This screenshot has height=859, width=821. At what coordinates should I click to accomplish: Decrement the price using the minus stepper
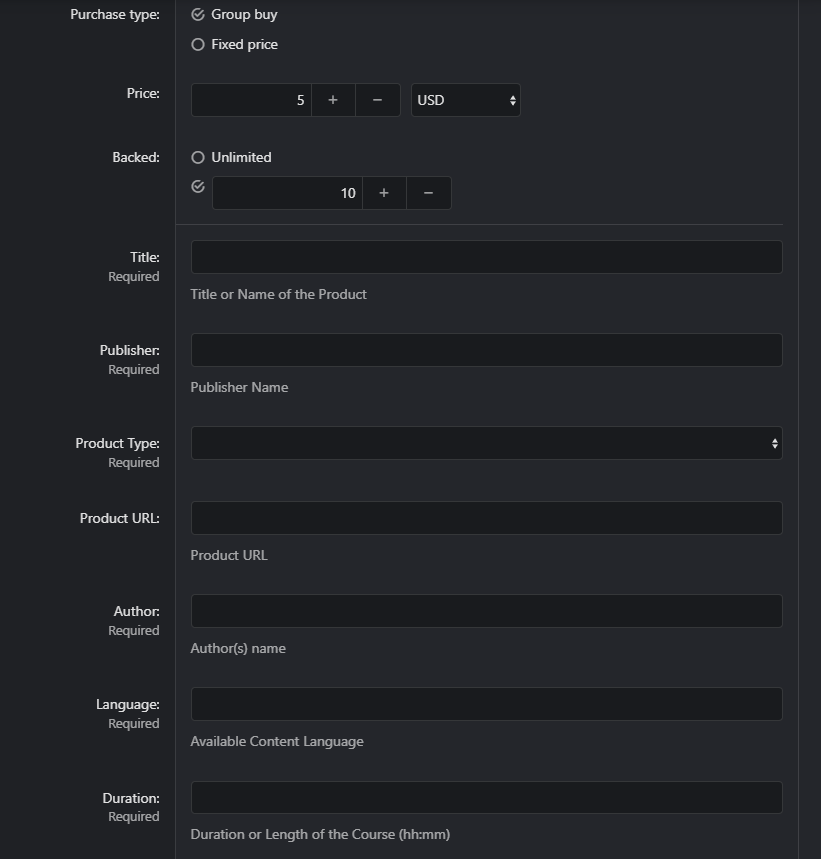click(377, 99)
